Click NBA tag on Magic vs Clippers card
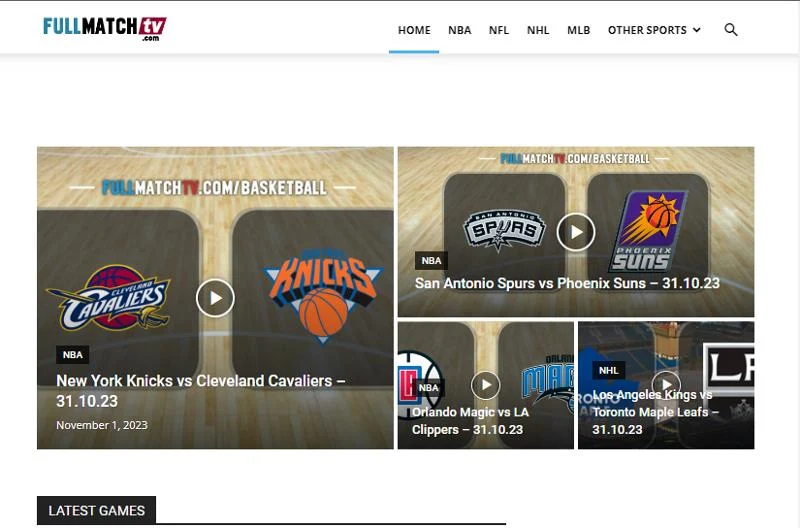Image resolution: width=800 pixels, height=528 pixels. 429,388
